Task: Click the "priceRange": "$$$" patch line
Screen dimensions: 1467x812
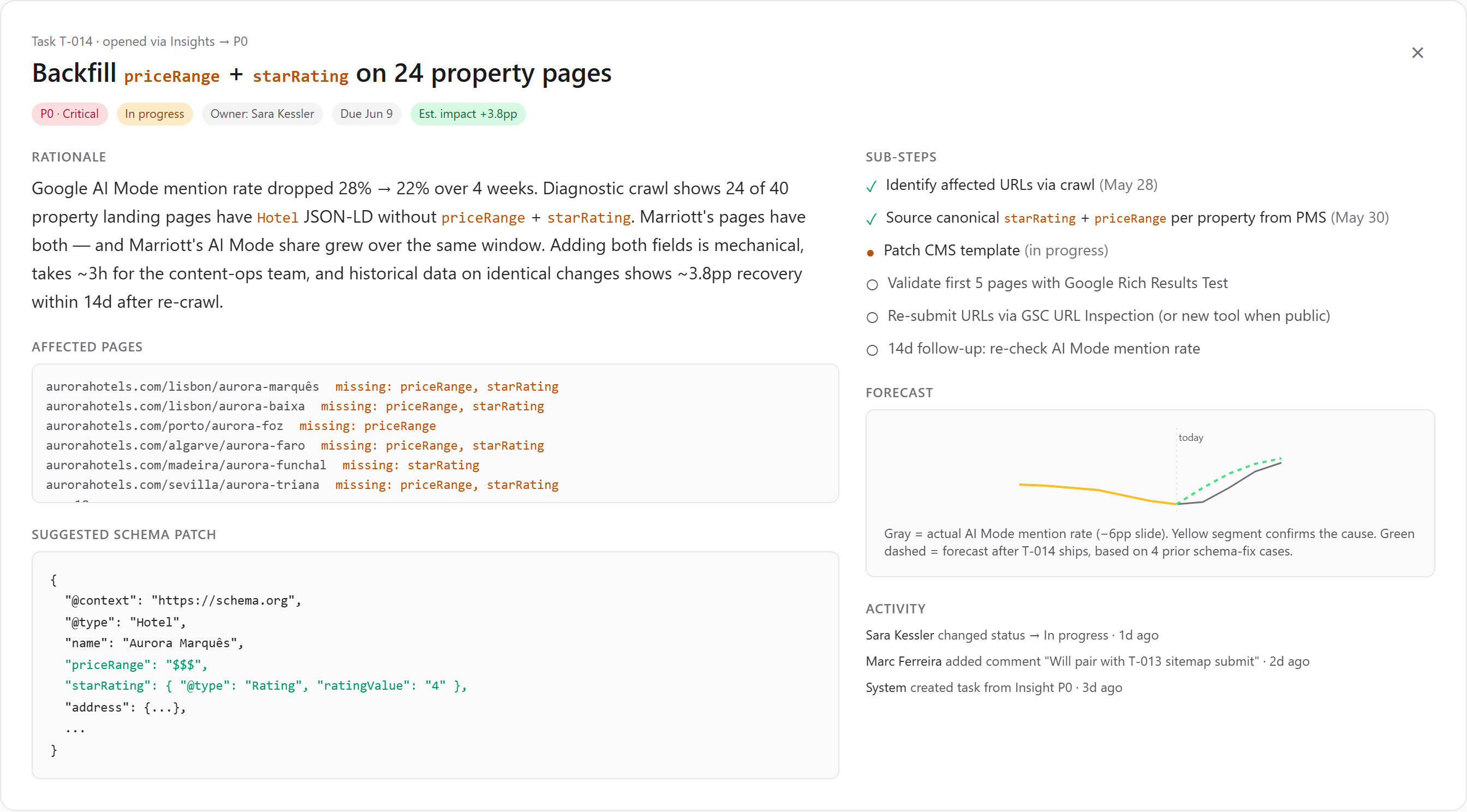Action: (x=136, y=665)
